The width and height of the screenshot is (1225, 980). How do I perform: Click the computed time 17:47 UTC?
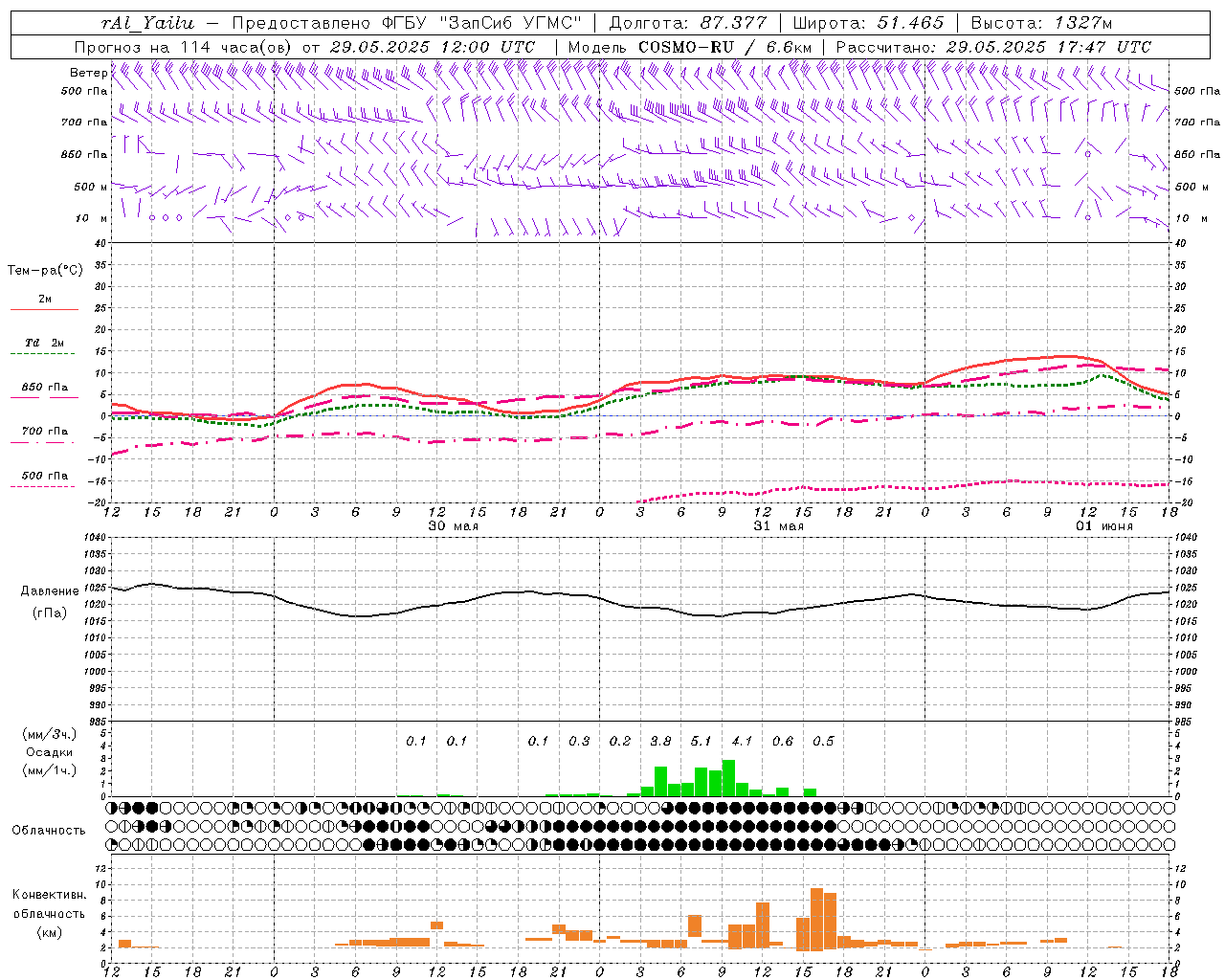[x=1104, y=47]
